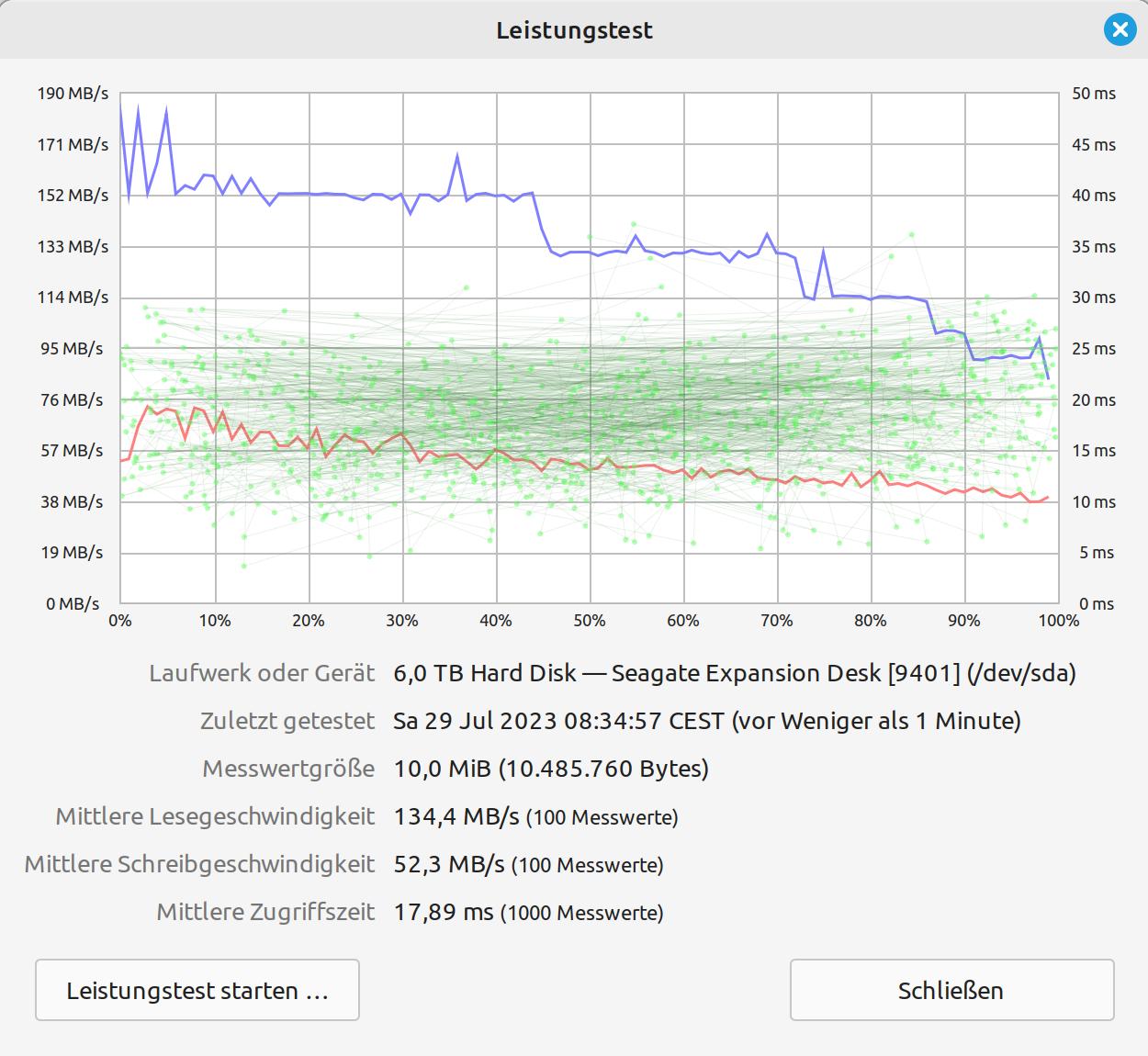Image resolution: width=1148 pixels, height=1056 pixels.
Task: Click the "Laufwerk oder Gerät" label
Action: point(262,674)
